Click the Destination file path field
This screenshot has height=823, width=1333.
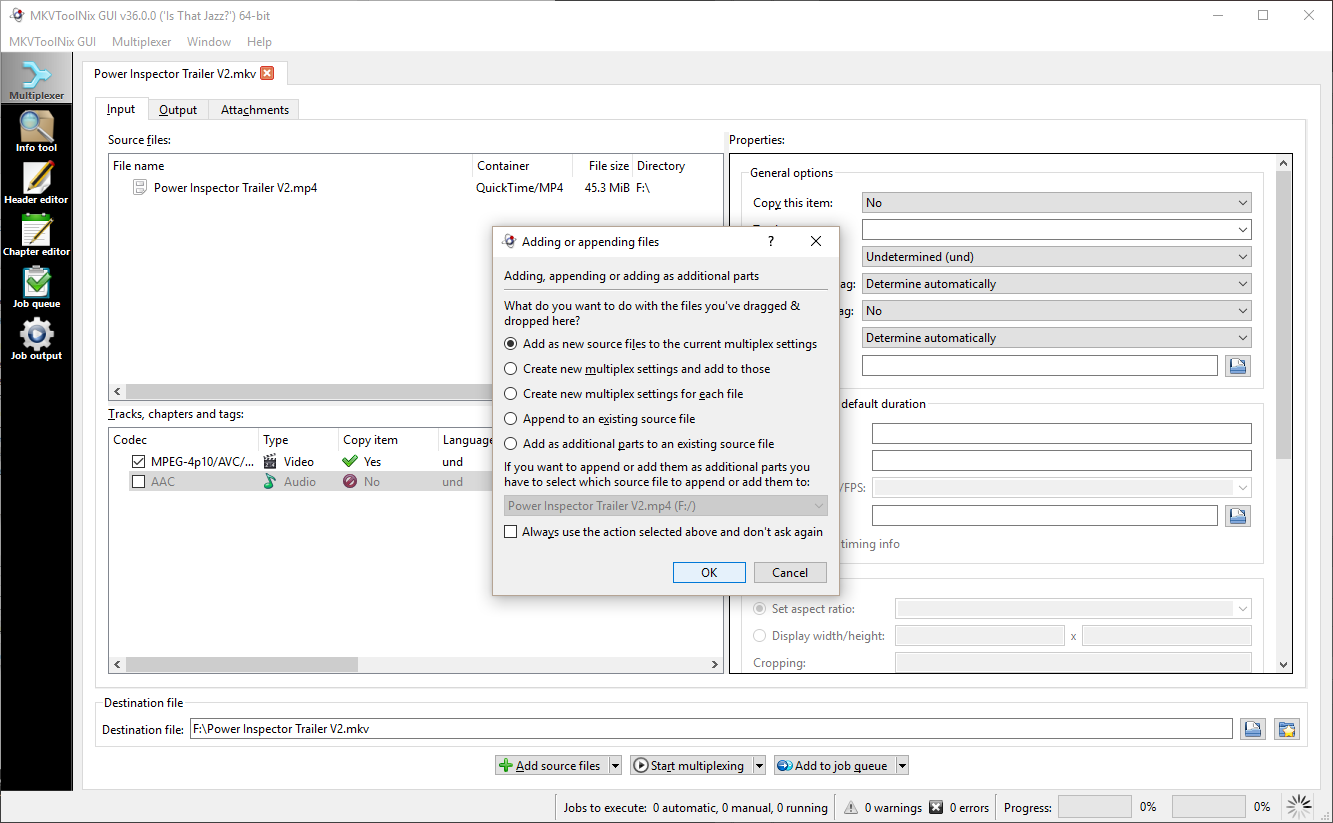point(710,729)
